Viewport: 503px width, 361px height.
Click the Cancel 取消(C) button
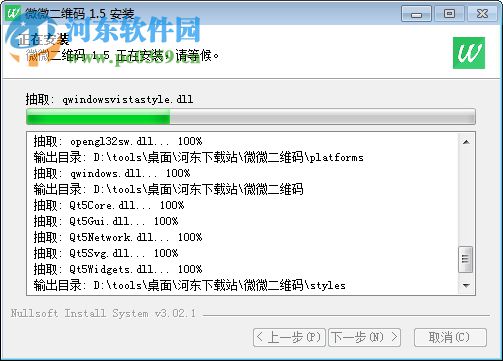tap(450, 337)
